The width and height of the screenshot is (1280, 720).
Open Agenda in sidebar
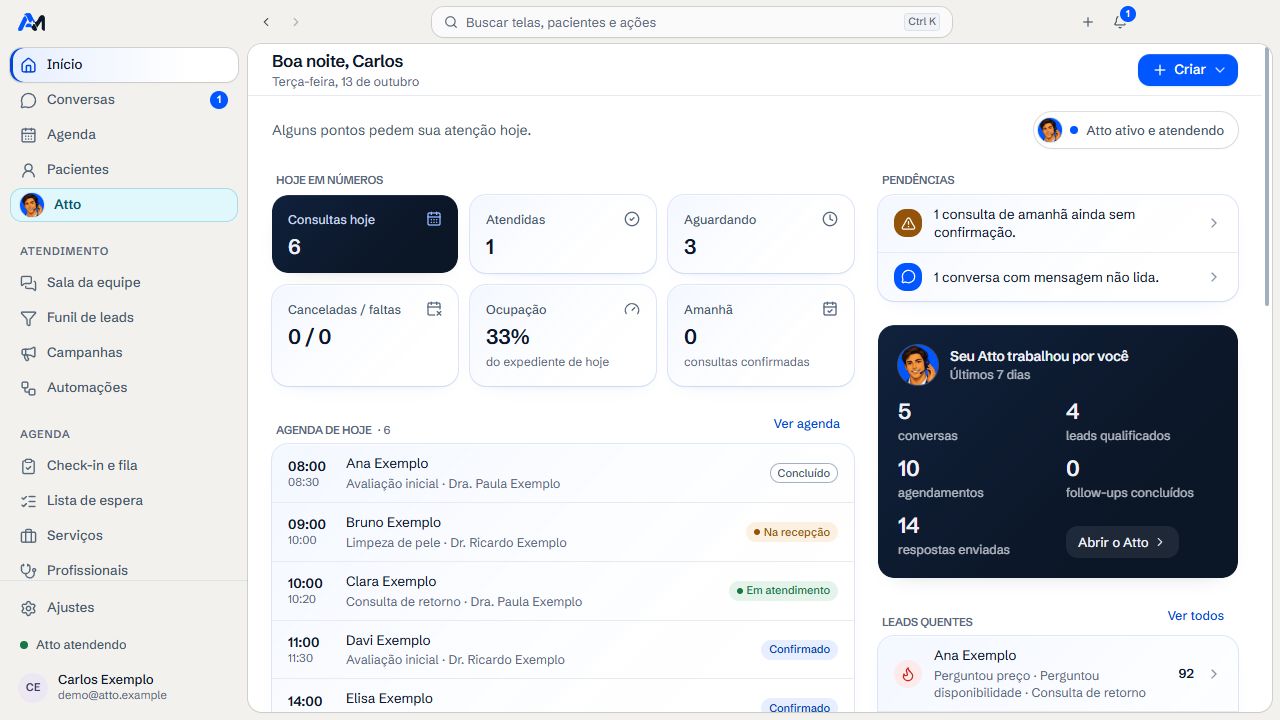coord(124,134)
